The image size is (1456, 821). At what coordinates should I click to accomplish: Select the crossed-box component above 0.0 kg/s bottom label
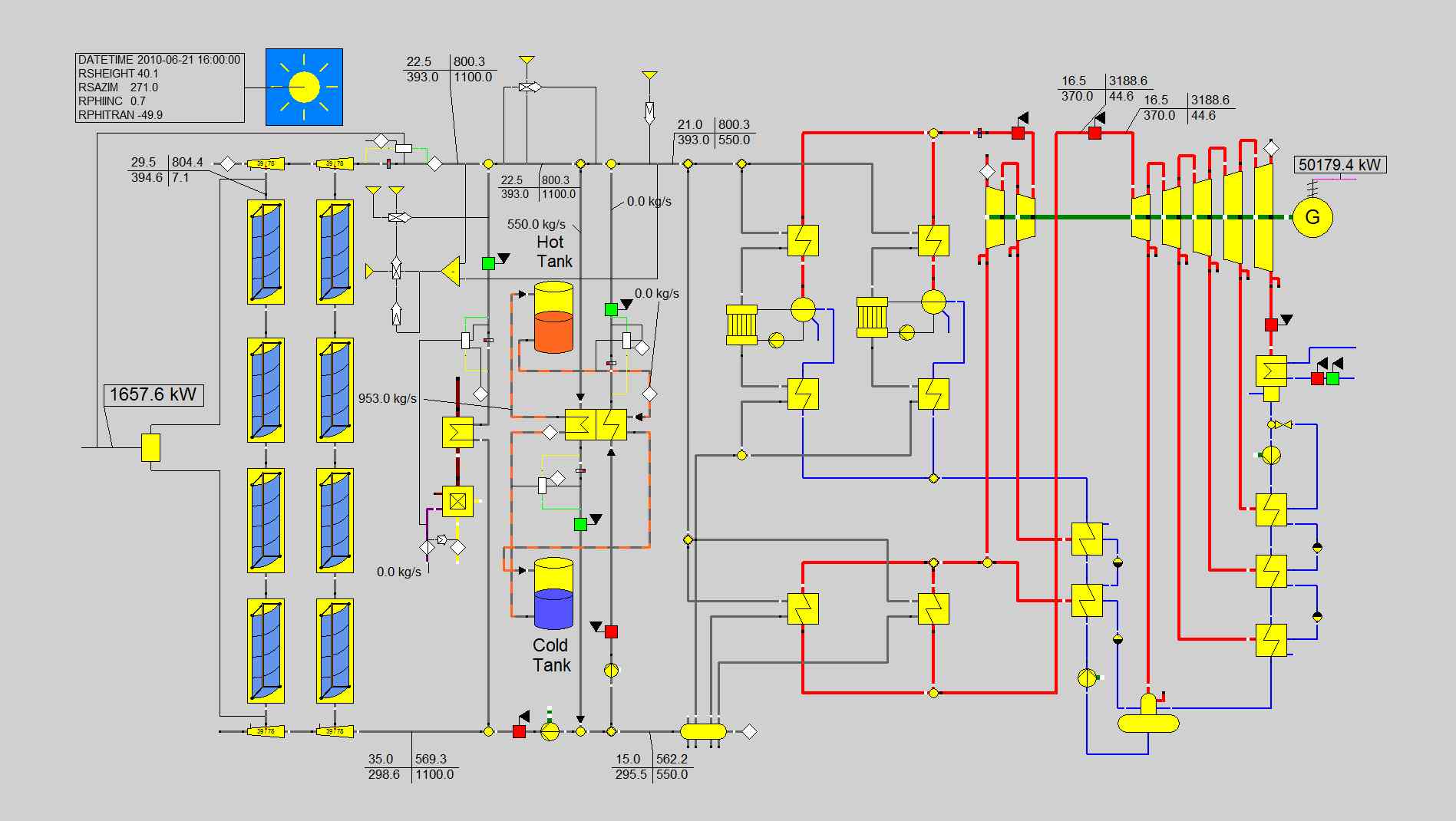tap(457, 501)
